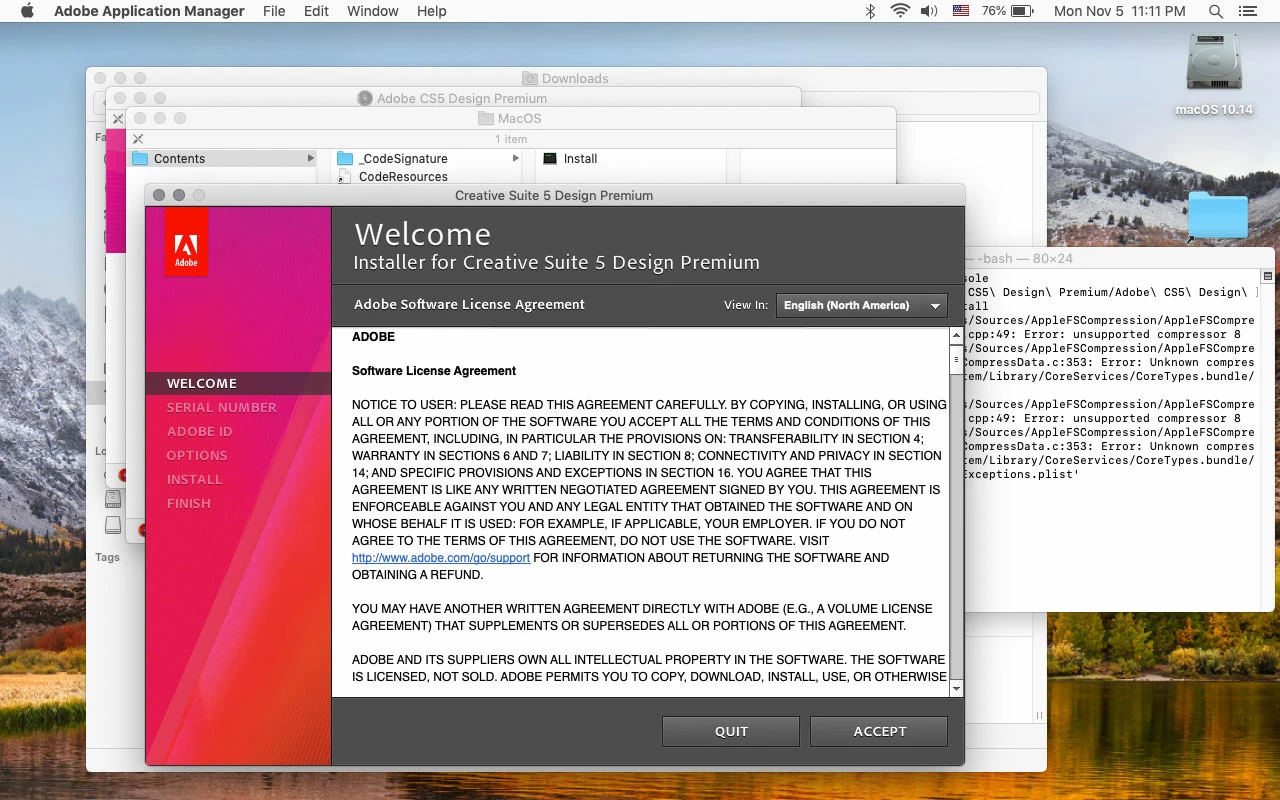This screenshot has height=800, width=1280.
Task: Open the File menu
Action: pyautogui.click(x=274, y=11)
